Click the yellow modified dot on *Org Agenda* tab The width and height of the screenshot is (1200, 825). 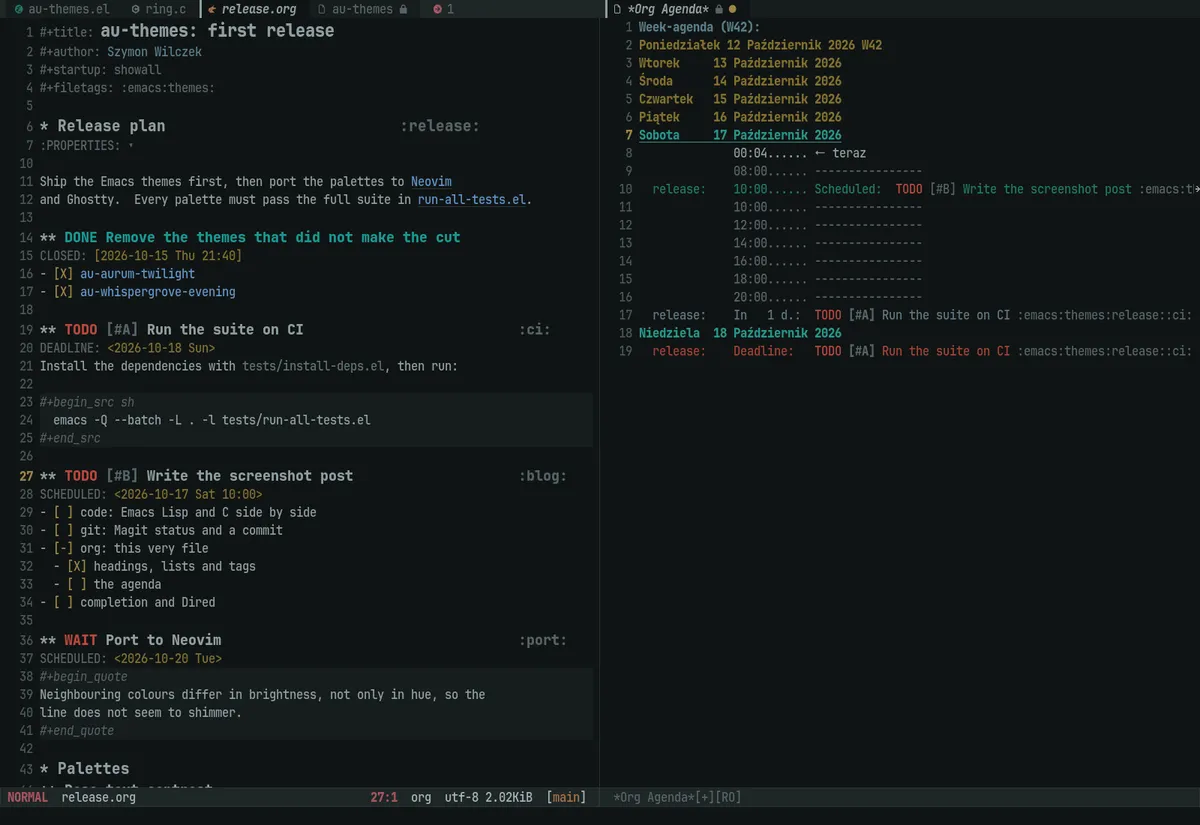point(732,9)
